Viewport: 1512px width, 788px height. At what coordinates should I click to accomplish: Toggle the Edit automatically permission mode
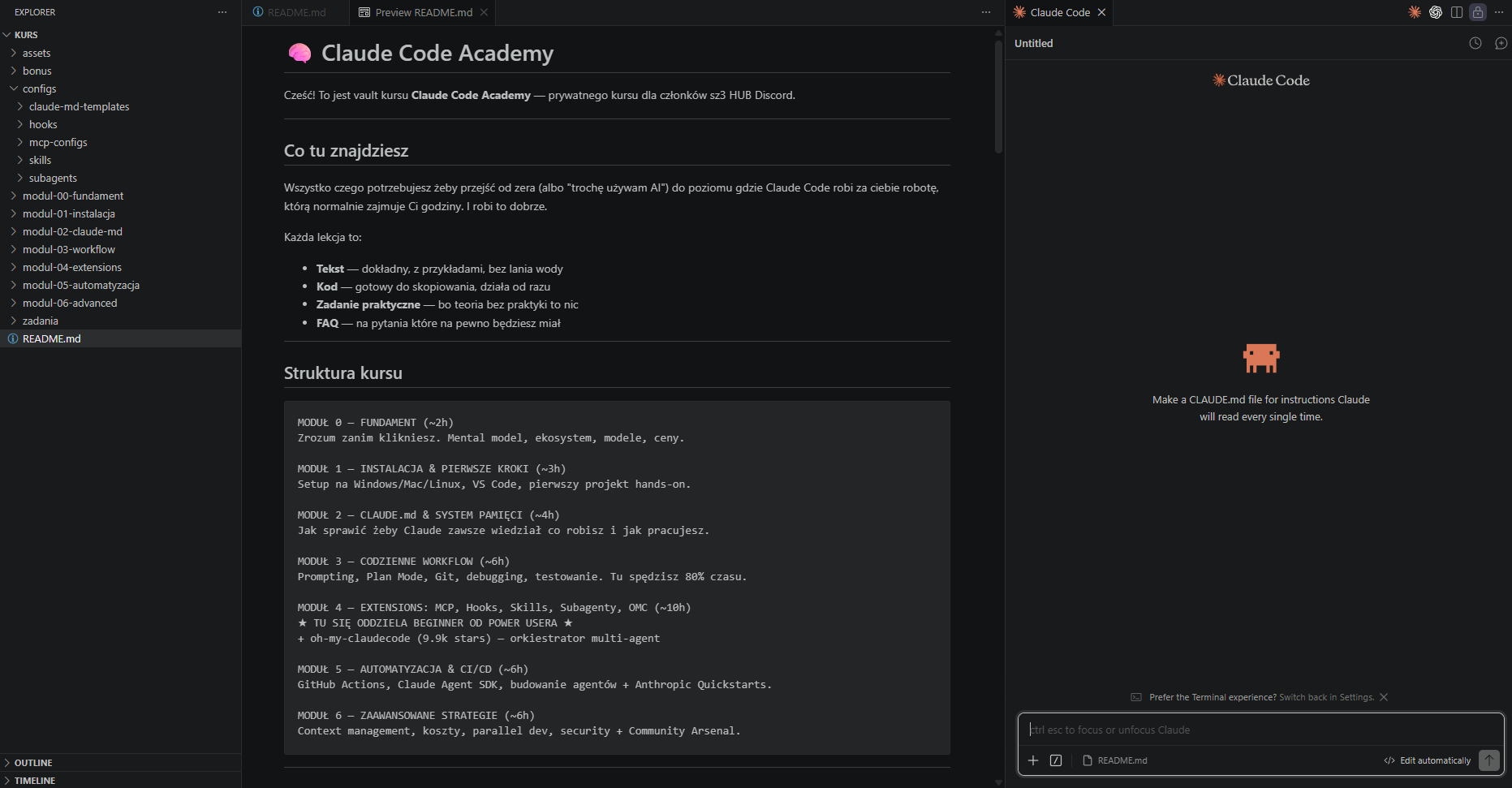1428,760
